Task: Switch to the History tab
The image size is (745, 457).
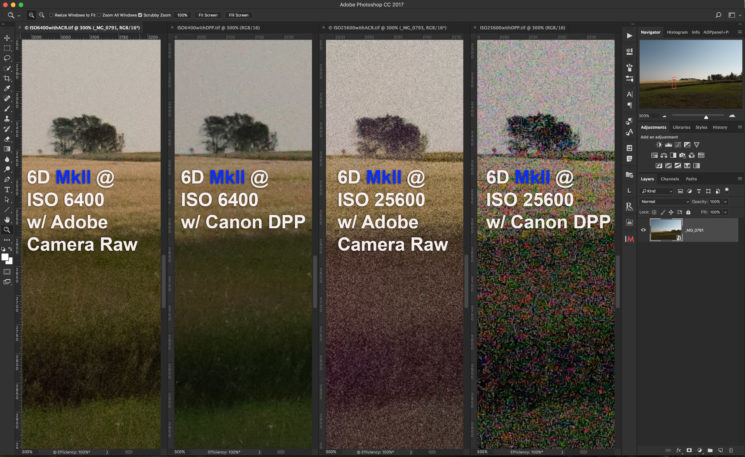Action: pyautogui.click(x=720, y=127)
